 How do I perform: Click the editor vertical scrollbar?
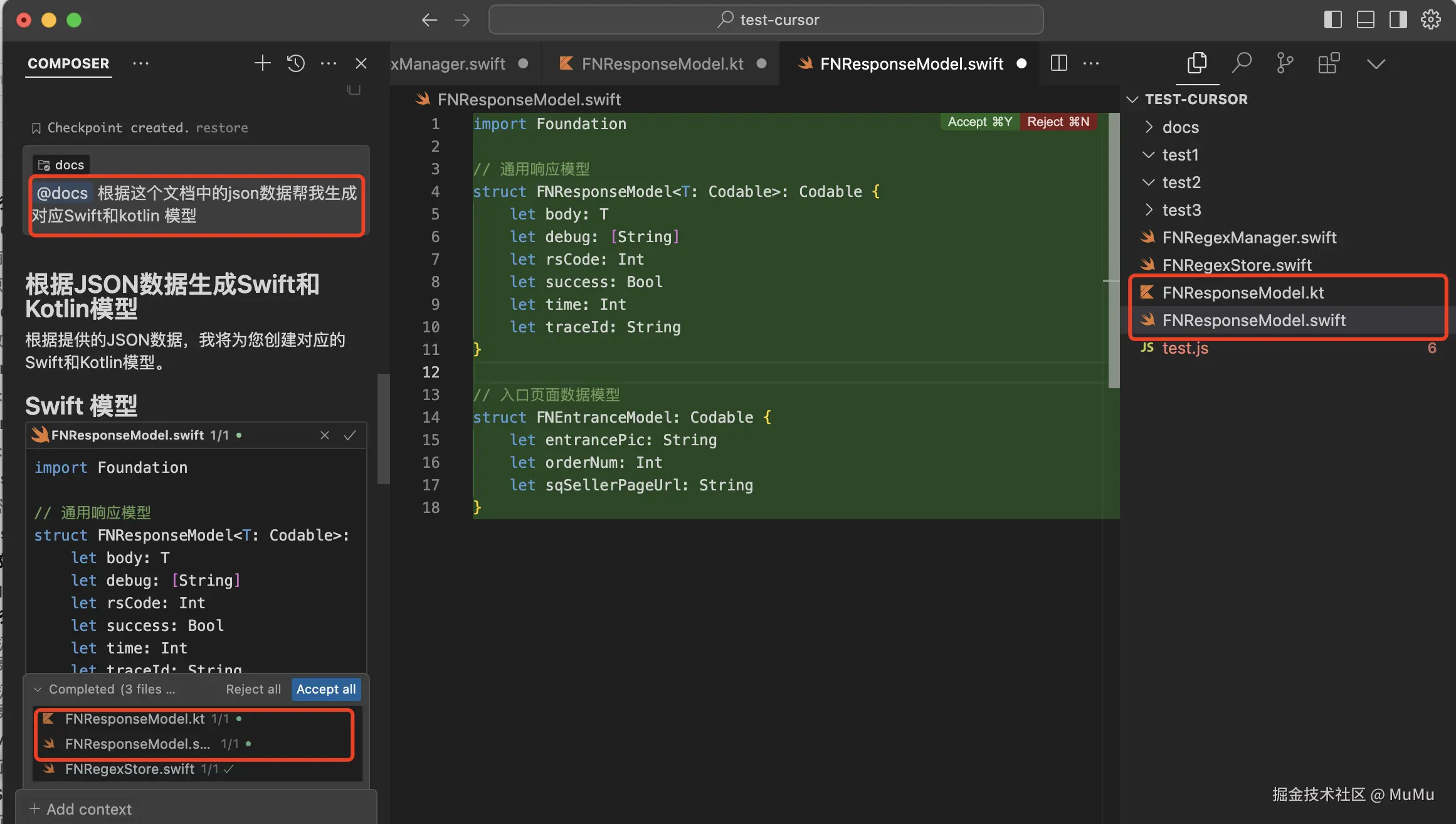click(x=1114, y=251)
